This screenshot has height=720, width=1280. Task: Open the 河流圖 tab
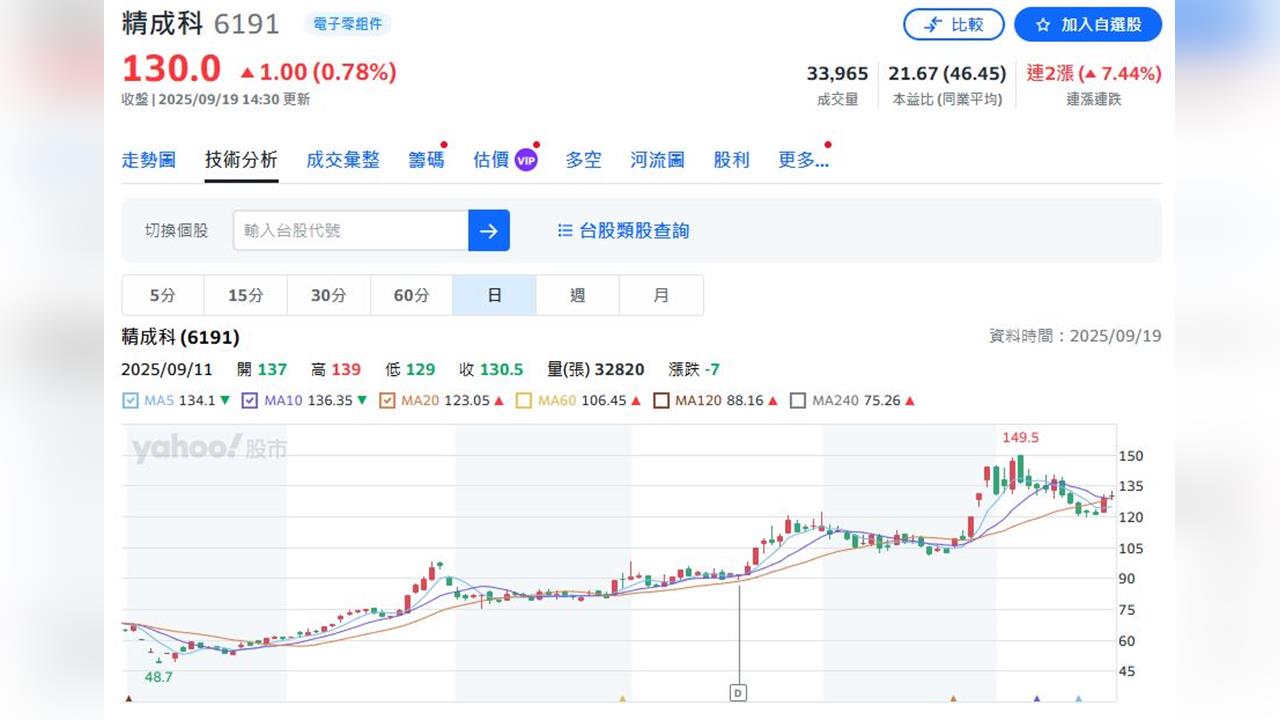point(657,160)
